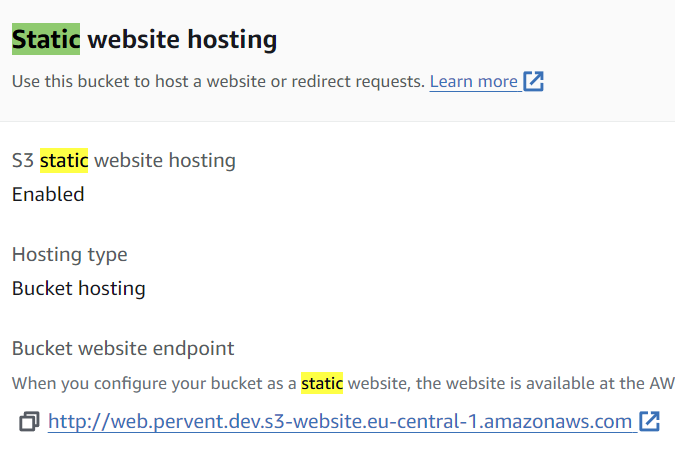Open the Learn more link
The height and width of the screenshot is (472, 675).
pyautogui.click(x=474, y=82)
